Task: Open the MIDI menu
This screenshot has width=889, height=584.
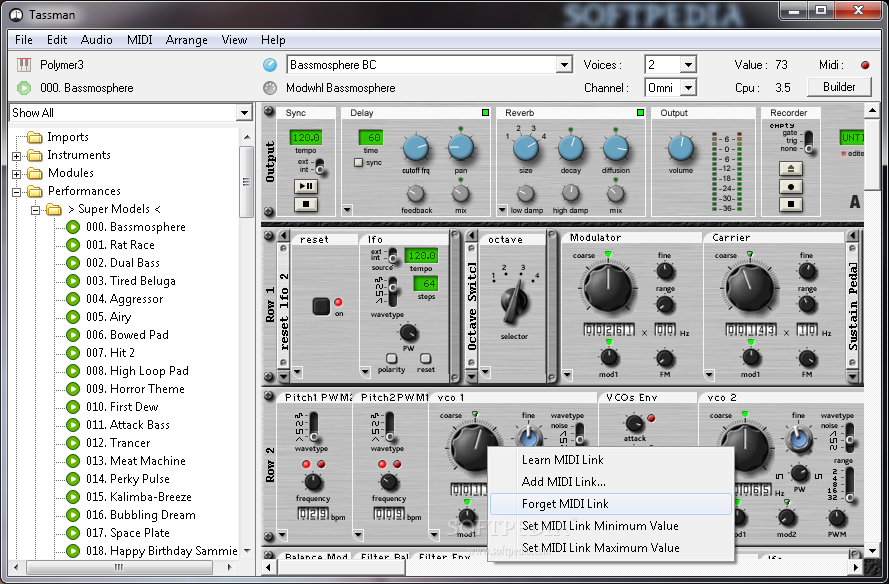Action: pyautogui.click(x=139, y=40)
